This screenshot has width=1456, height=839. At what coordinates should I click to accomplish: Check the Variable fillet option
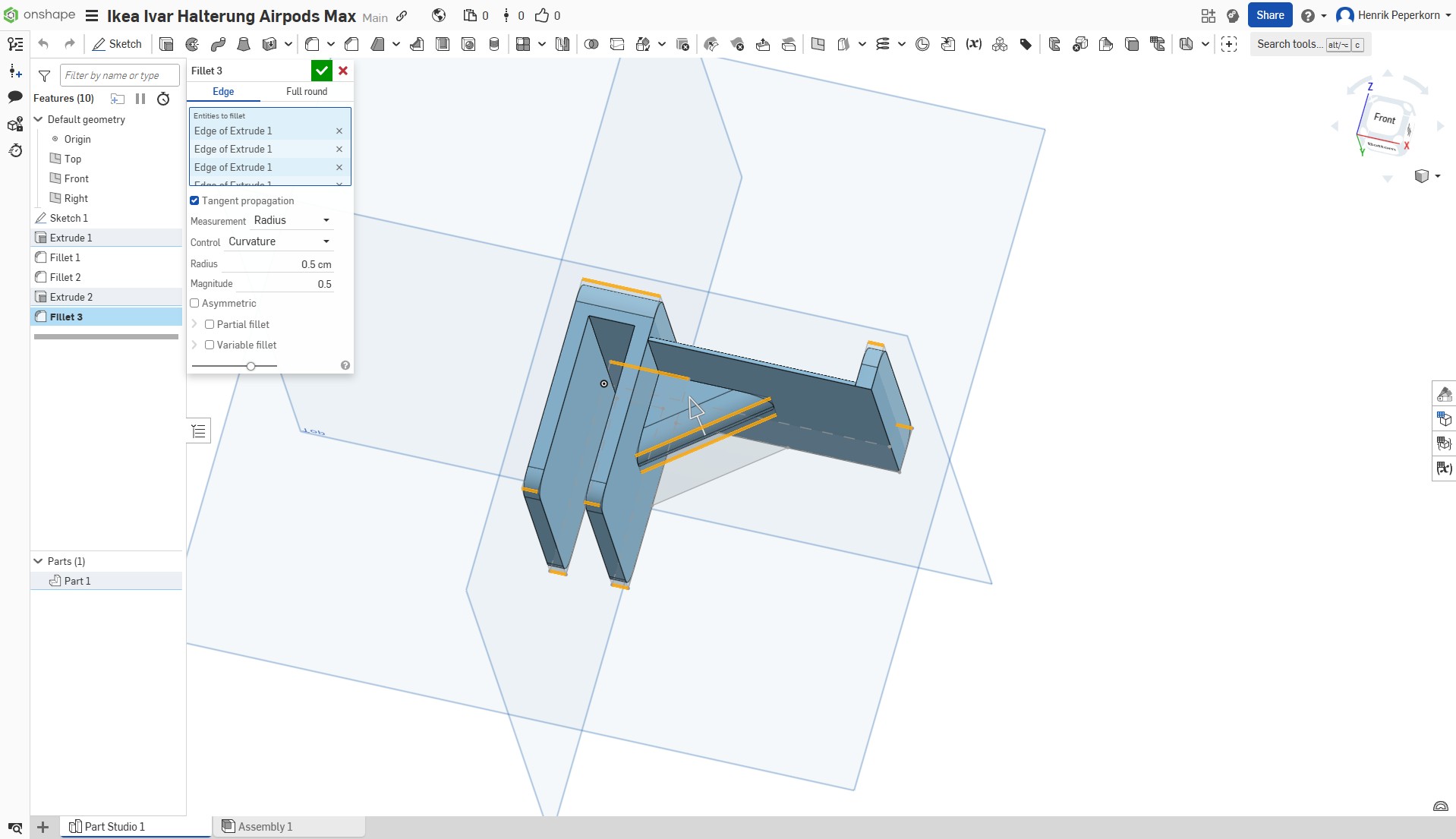click(210, 345)
